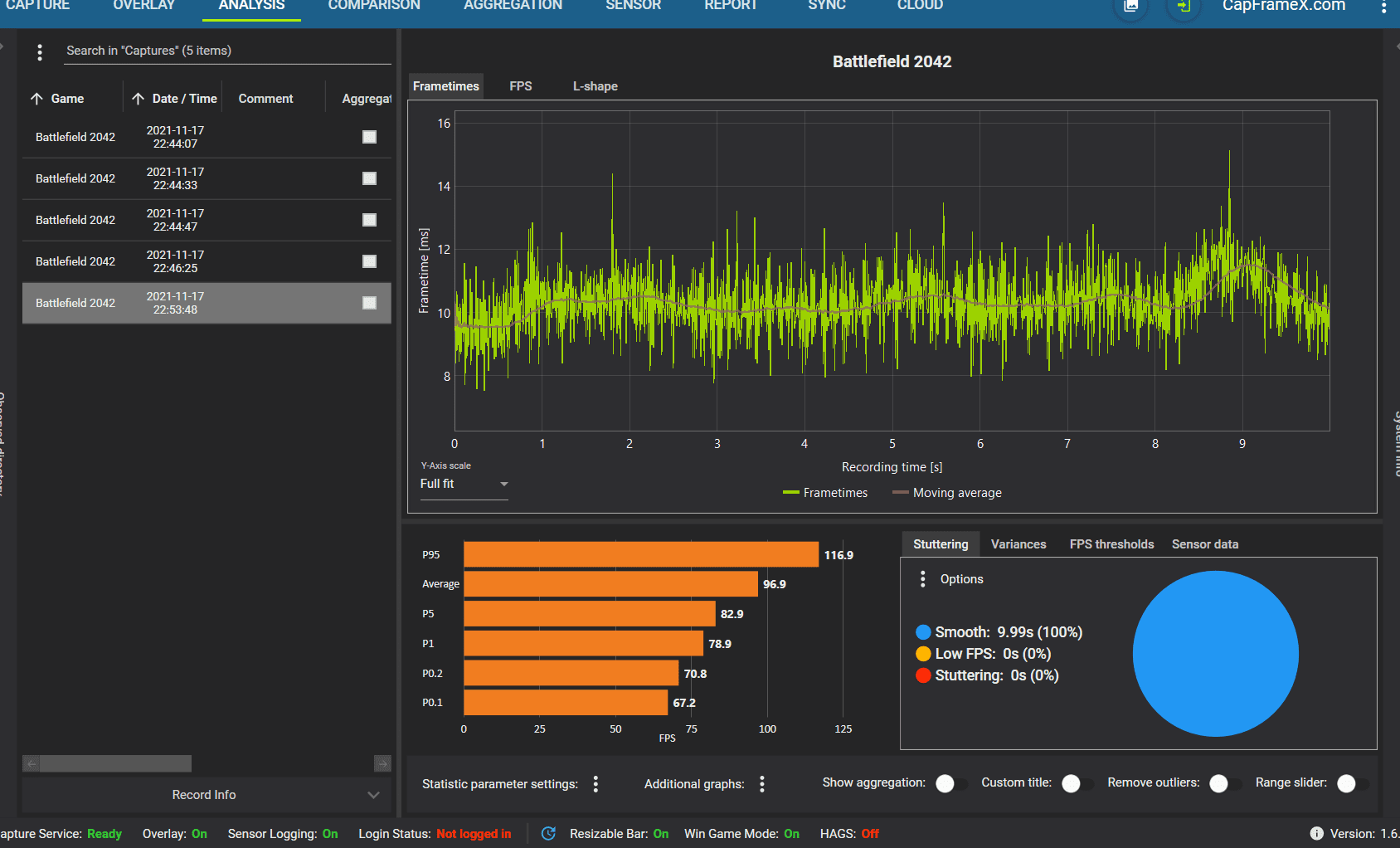Select Battlefield 2042 capture at 22:46:25
Image resolution: width=1400 pixels, height=848 pixels.
point(207,261)
